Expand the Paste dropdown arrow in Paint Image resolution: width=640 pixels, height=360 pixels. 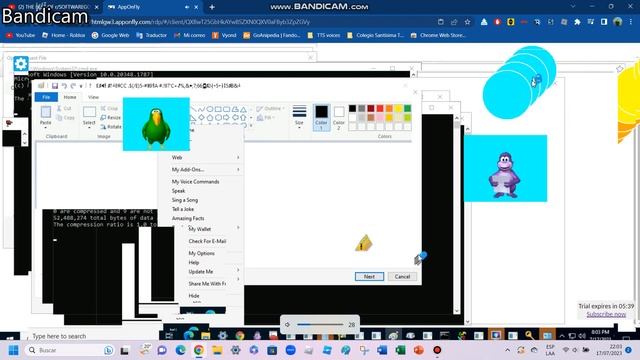[46, 127]
